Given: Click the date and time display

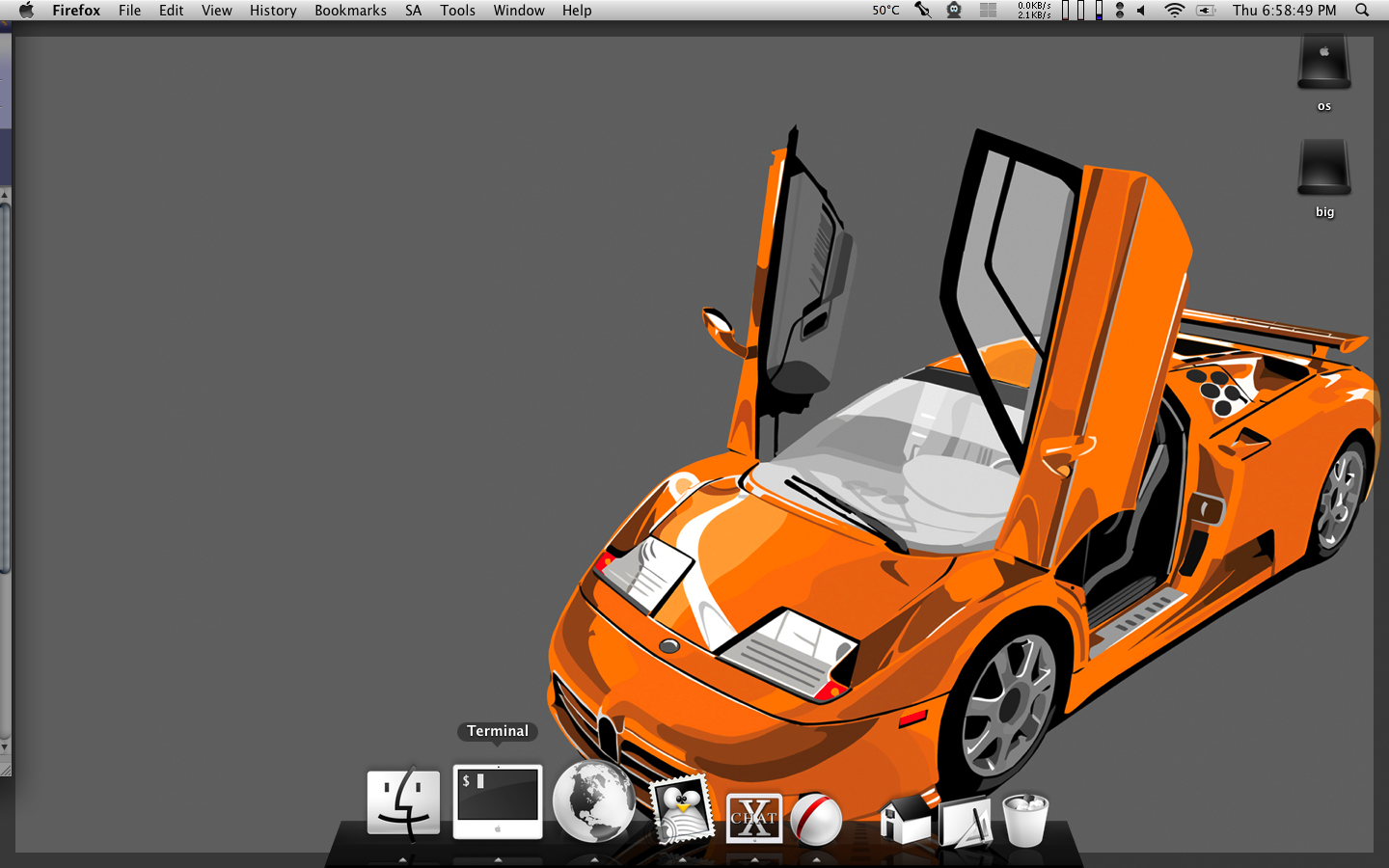Looking at the screenshot, I should point(1284,11).
